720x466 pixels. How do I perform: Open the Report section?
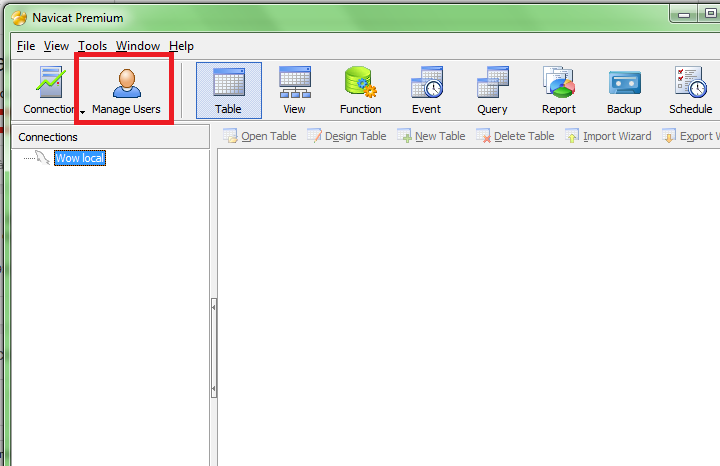558,90
